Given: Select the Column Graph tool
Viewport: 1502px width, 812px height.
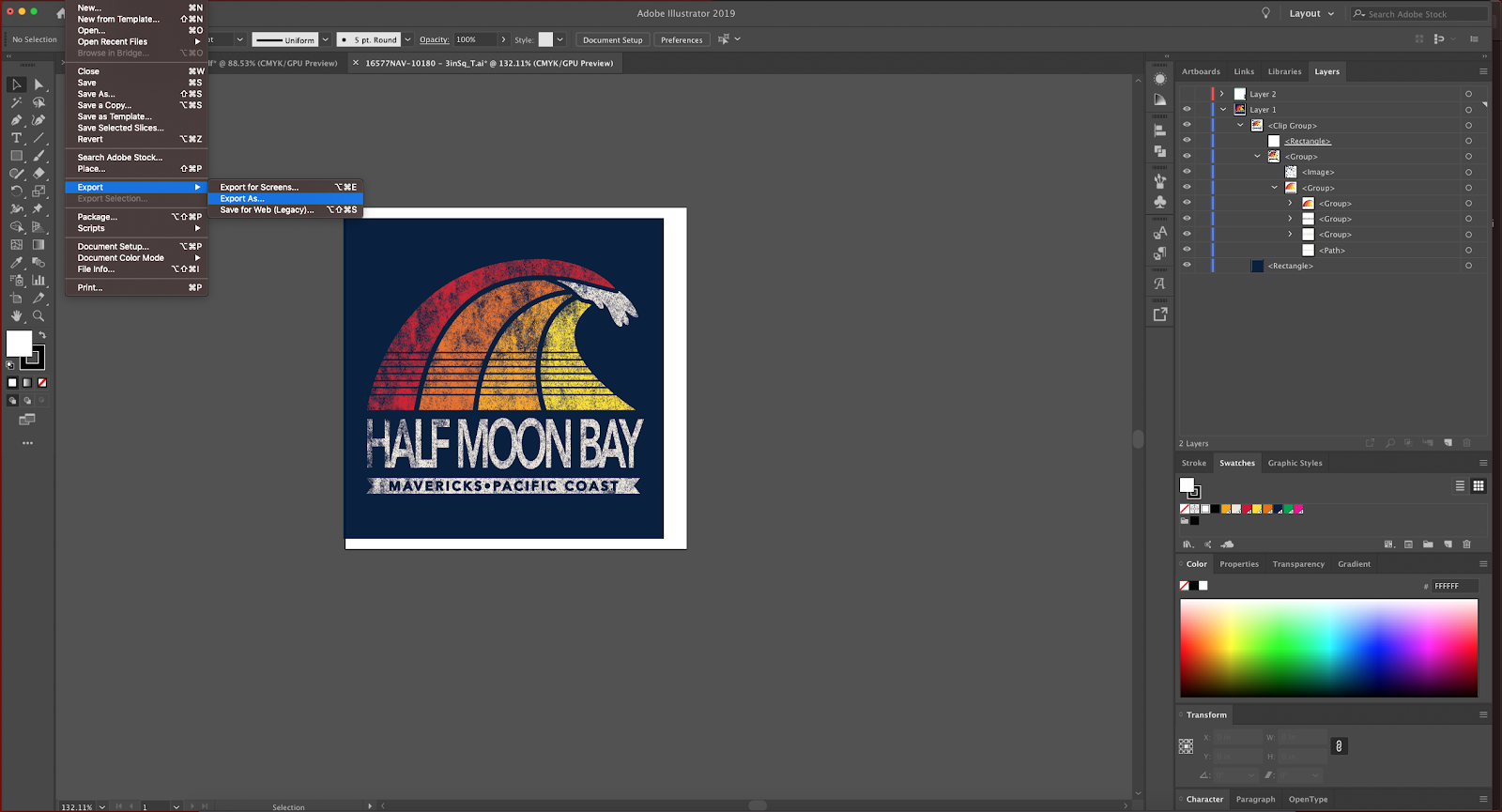Looking at the screenshot, I should 38,281.
